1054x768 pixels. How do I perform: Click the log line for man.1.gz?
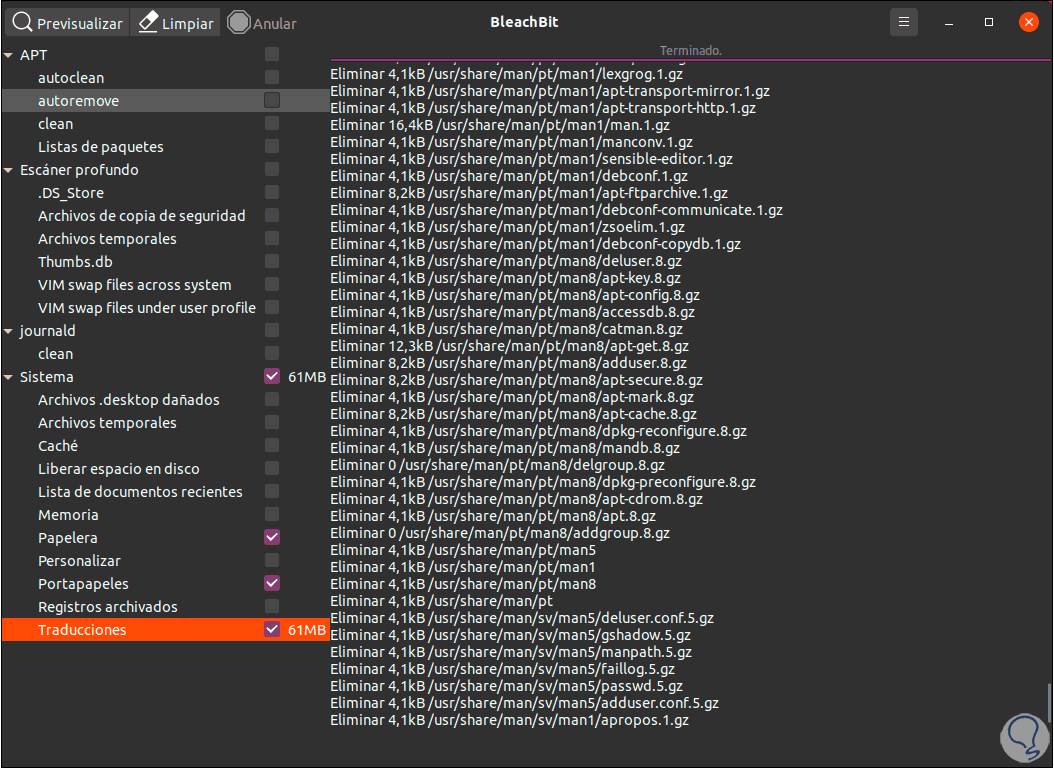click(499, 125)
